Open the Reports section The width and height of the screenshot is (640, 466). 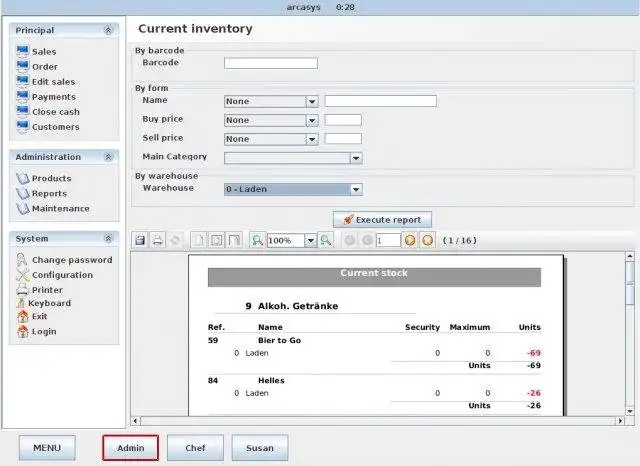pyautogui.click(x=42, y=193)
